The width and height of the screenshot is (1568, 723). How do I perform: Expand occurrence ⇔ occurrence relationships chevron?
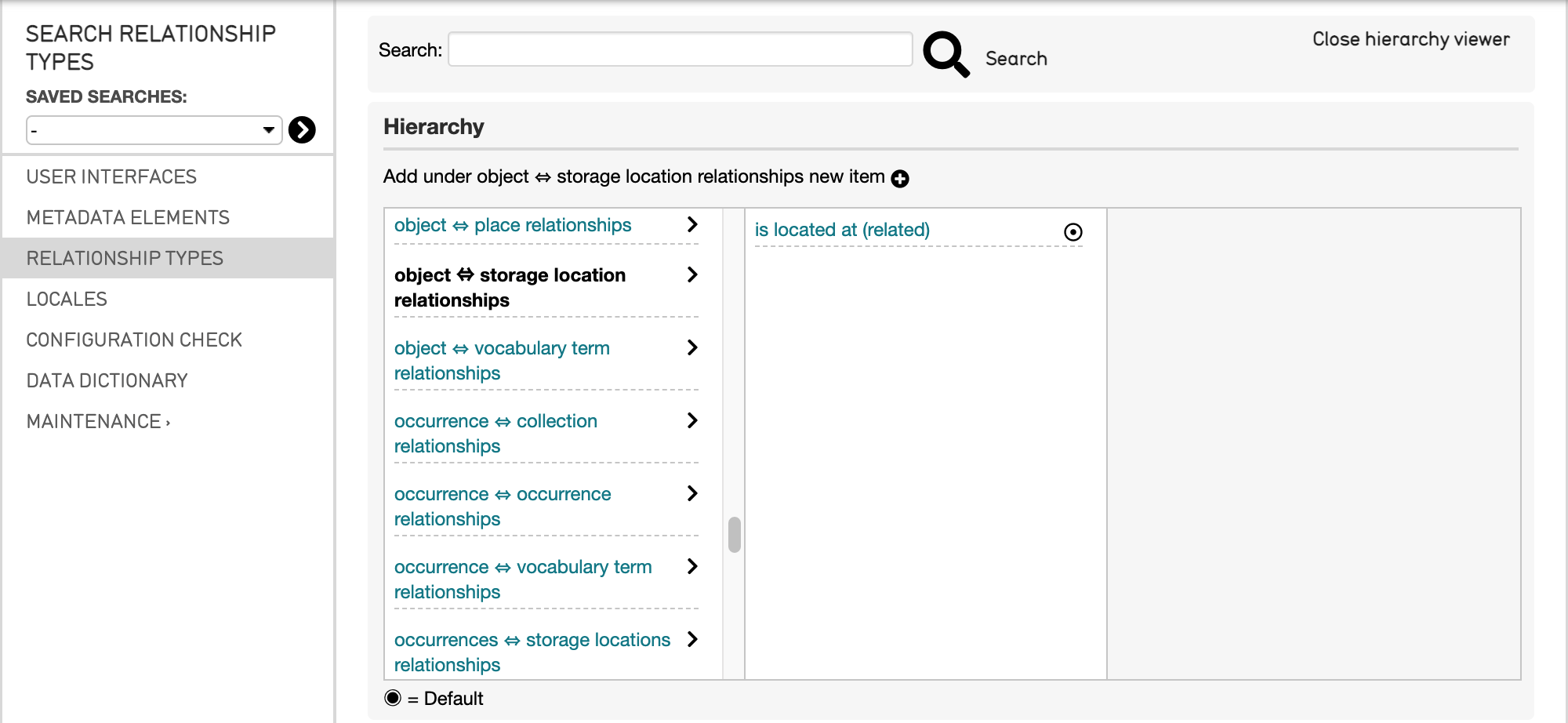point(691,494)
